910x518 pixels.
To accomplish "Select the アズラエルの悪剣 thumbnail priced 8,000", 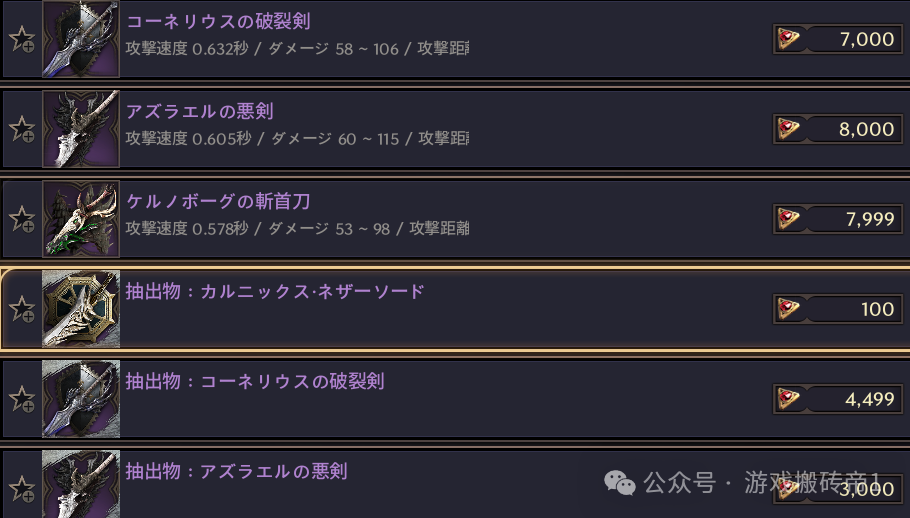I will coord(81,129).
